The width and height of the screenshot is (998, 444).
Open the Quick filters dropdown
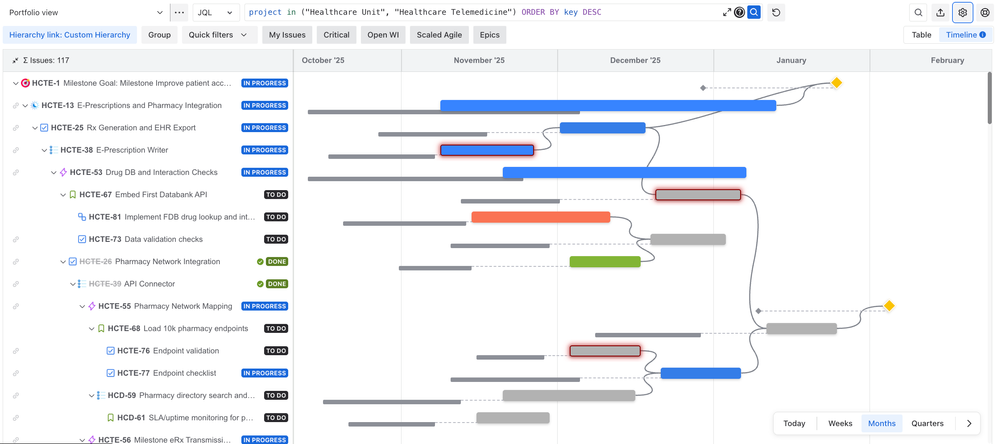220,35
